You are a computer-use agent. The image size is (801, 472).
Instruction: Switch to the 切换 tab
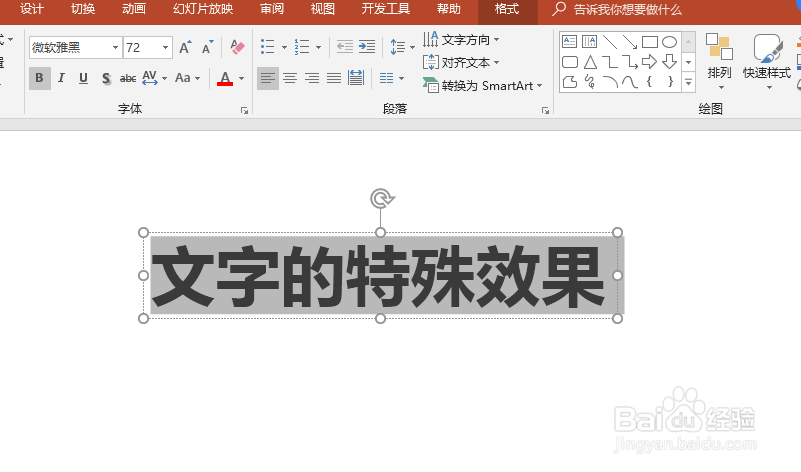[83, 9]
